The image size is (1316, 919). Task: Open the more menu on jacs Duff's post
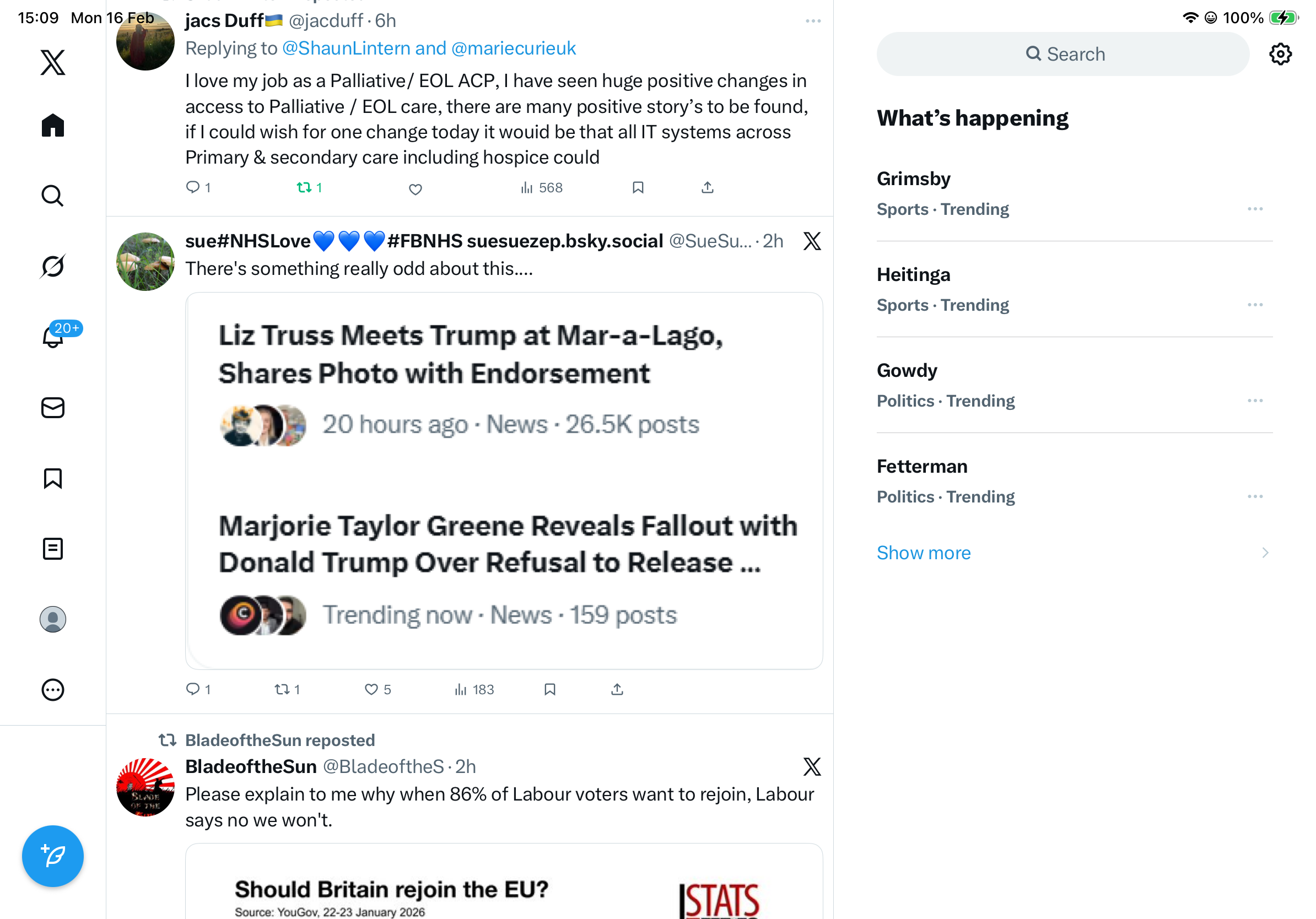coord(813,21)
